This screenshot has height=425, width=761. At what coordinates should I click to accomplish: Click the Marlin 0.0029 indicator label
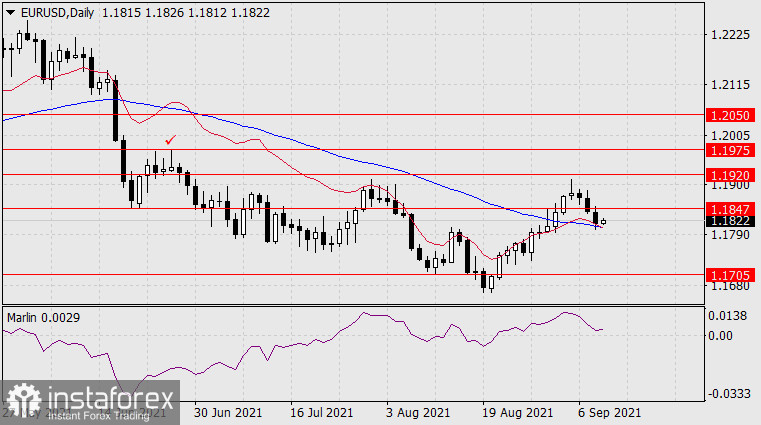44,317
